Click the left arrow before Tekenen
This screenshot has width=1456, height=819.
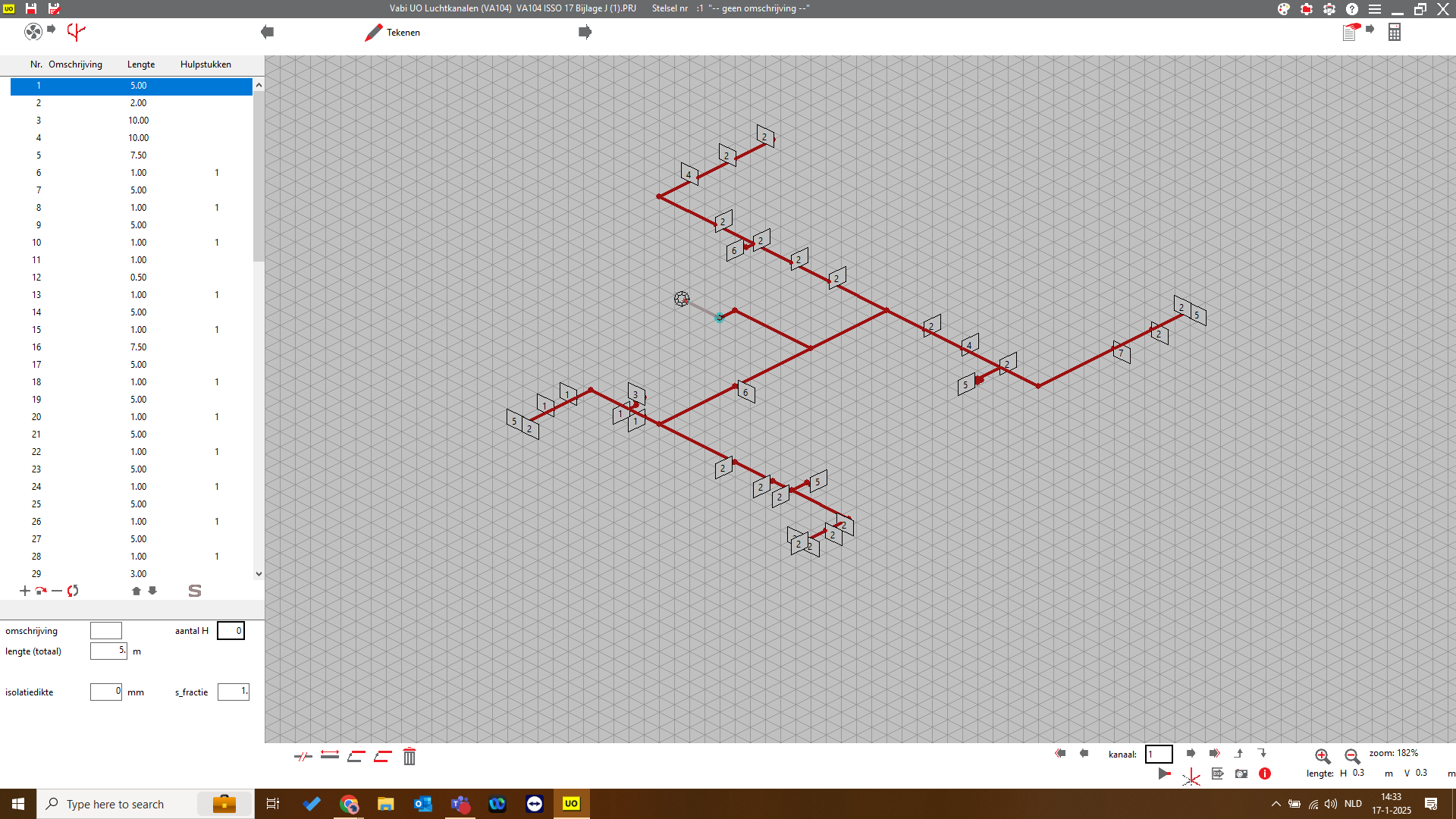pos(267,32)
